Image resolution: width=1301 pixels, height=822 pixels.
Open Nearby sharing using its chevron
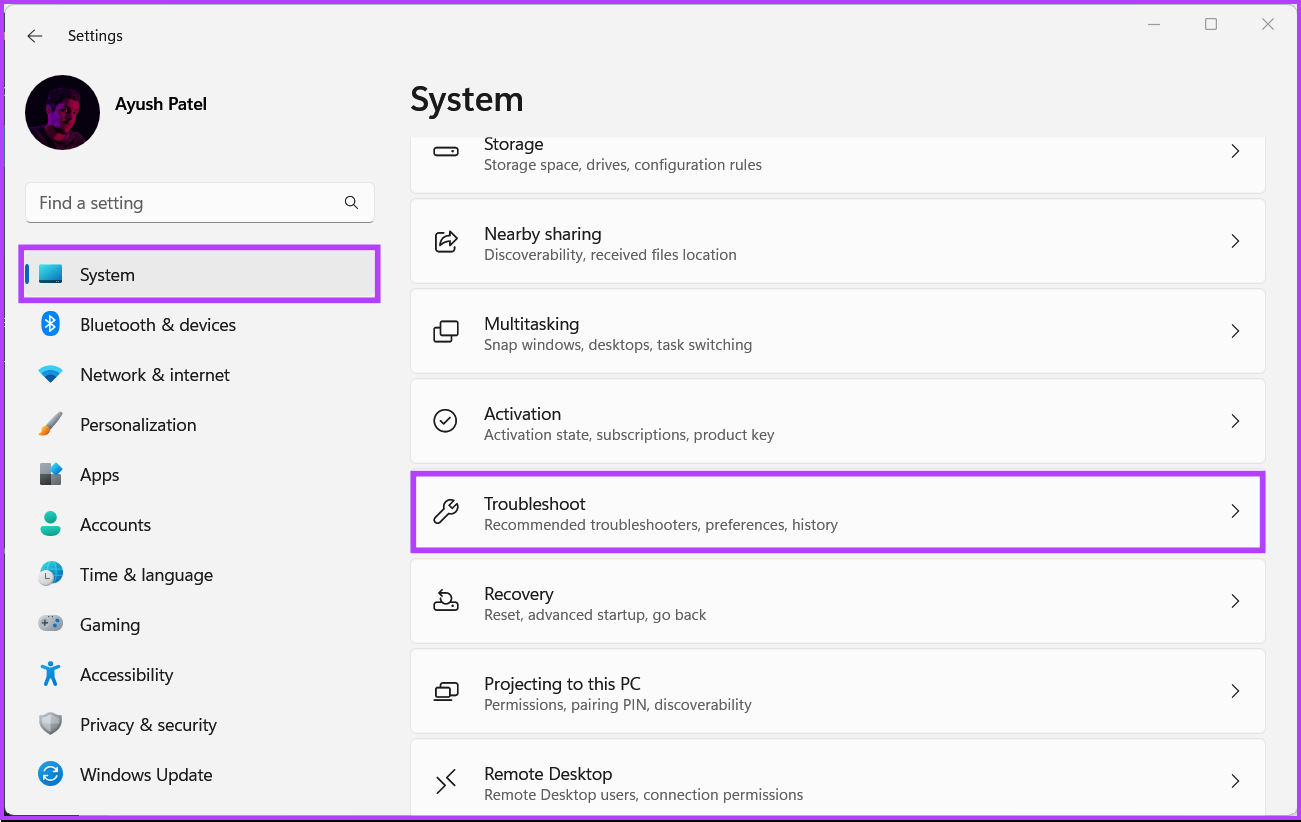pyautogui.click(x=1235, y=241)
